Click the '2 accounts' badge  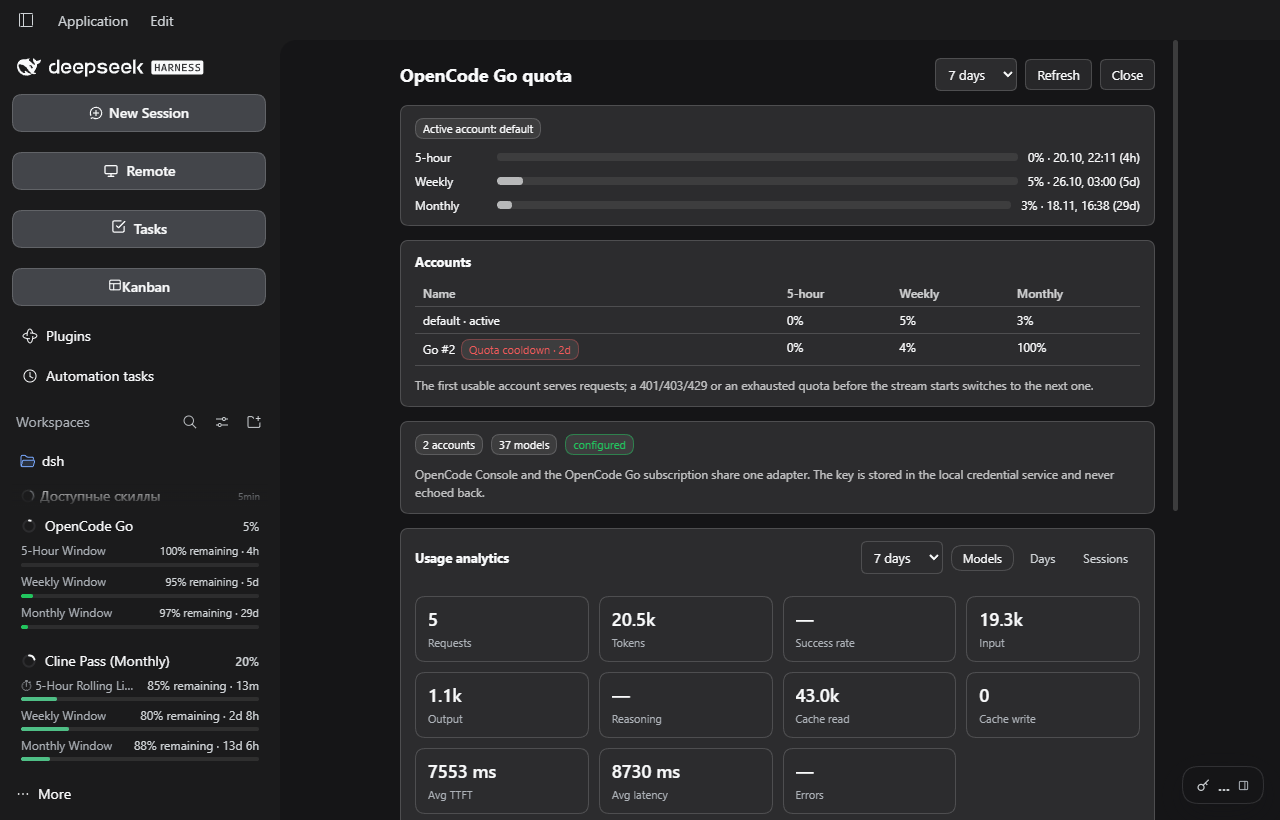click(x=449, y=445)
